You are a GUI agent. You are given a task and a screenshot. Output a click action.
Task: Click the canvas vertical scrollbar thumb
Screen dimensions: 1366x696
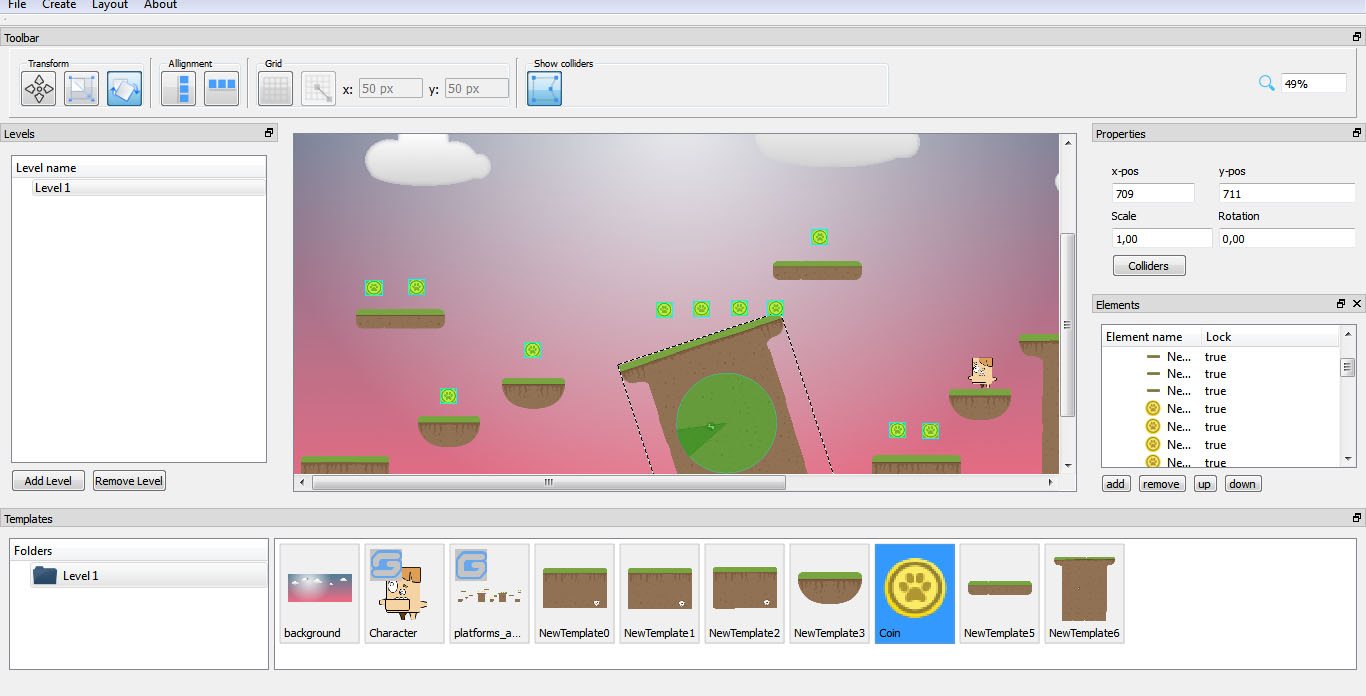(1067, 325)
